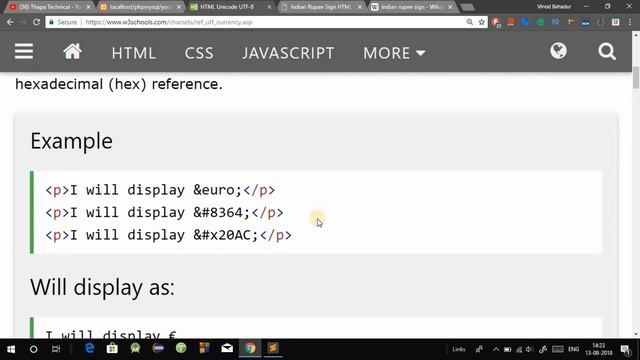Screen dimensions: 640x360
Task: Click the code line containing &#x20AC;
Action: click(x=169, y=235)
